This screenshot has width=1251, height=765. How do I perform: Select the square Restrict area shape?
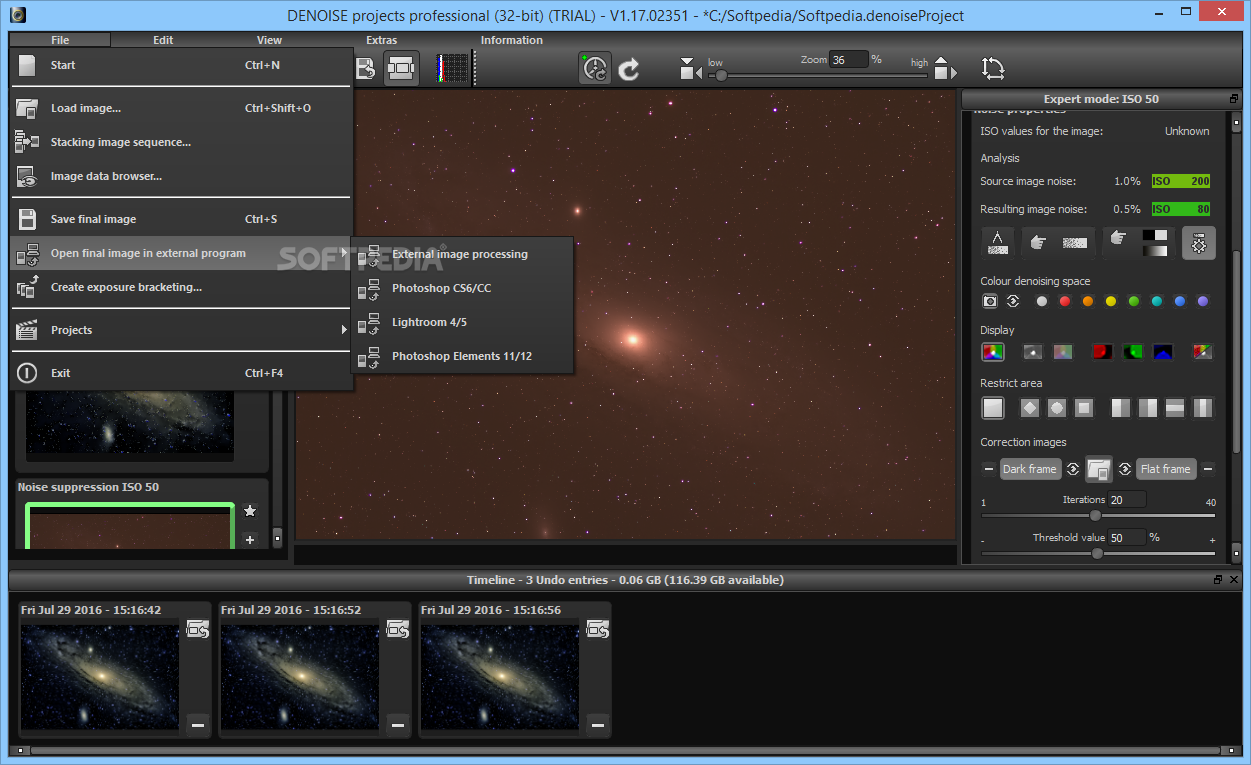[x=1084, y=407]
